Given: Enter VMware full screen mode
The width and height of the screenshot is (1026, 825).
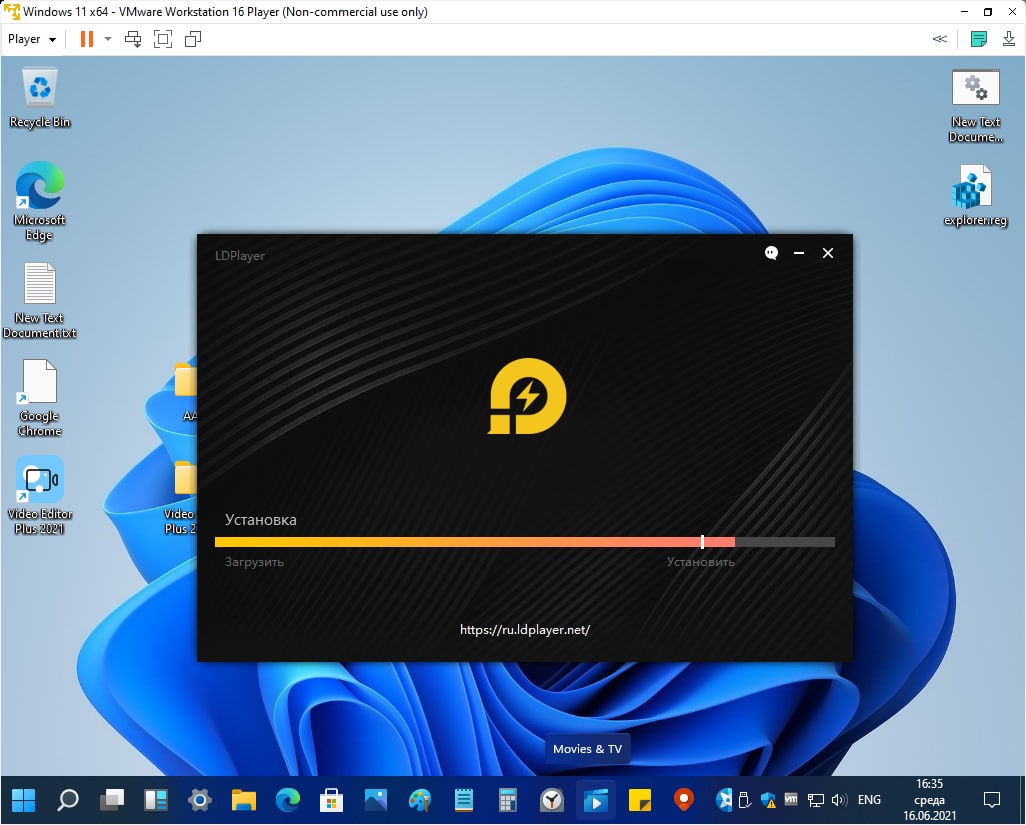Looking at the screenshot, I should [163, 39].
